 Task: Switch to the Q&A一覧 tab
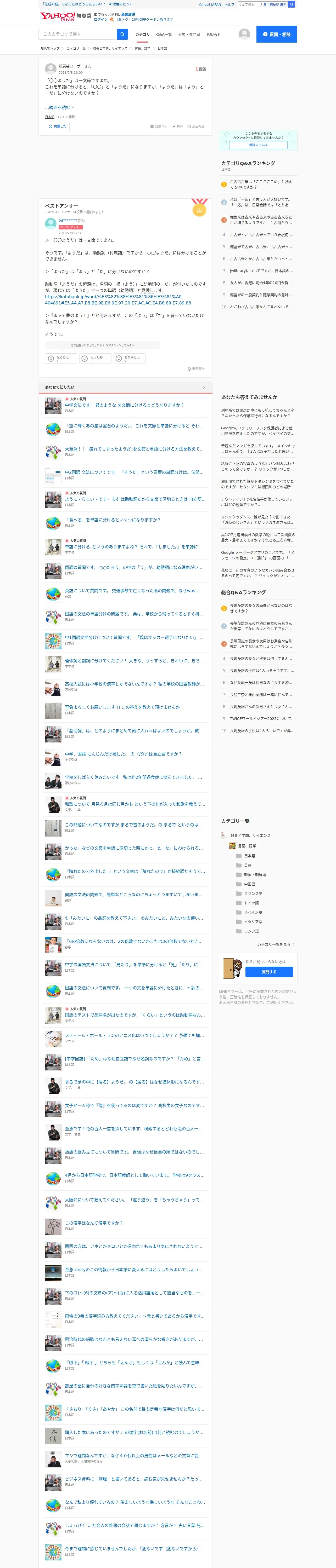click(x=164, y=35)
